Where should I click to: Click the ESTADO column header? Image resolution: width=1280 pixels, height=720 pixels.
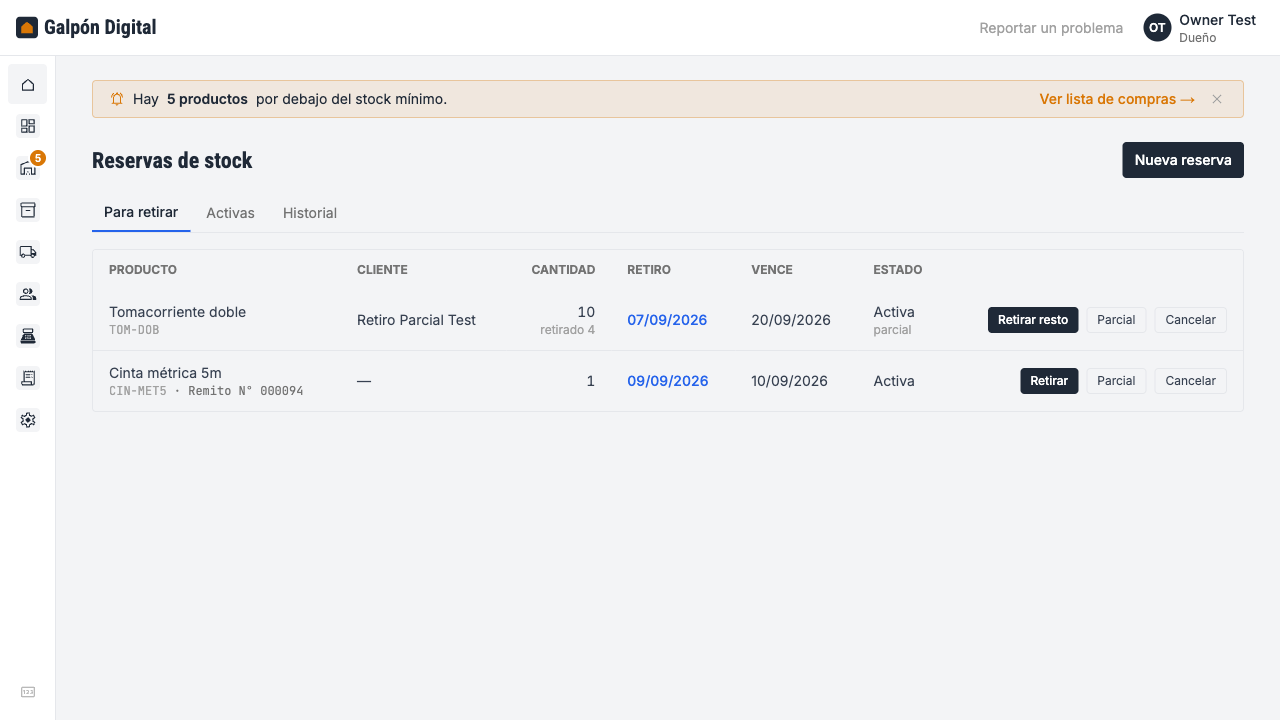(x=898, y=270)
